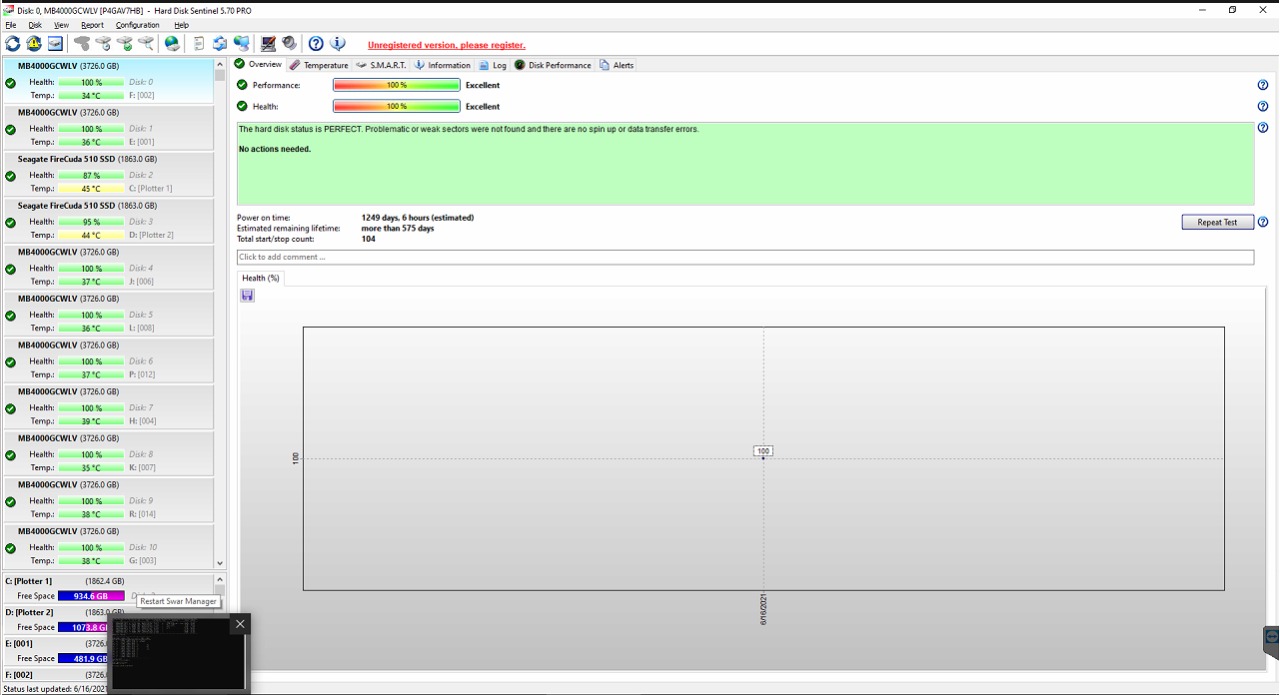Click the E: [001] free space bar

point(85,658)
